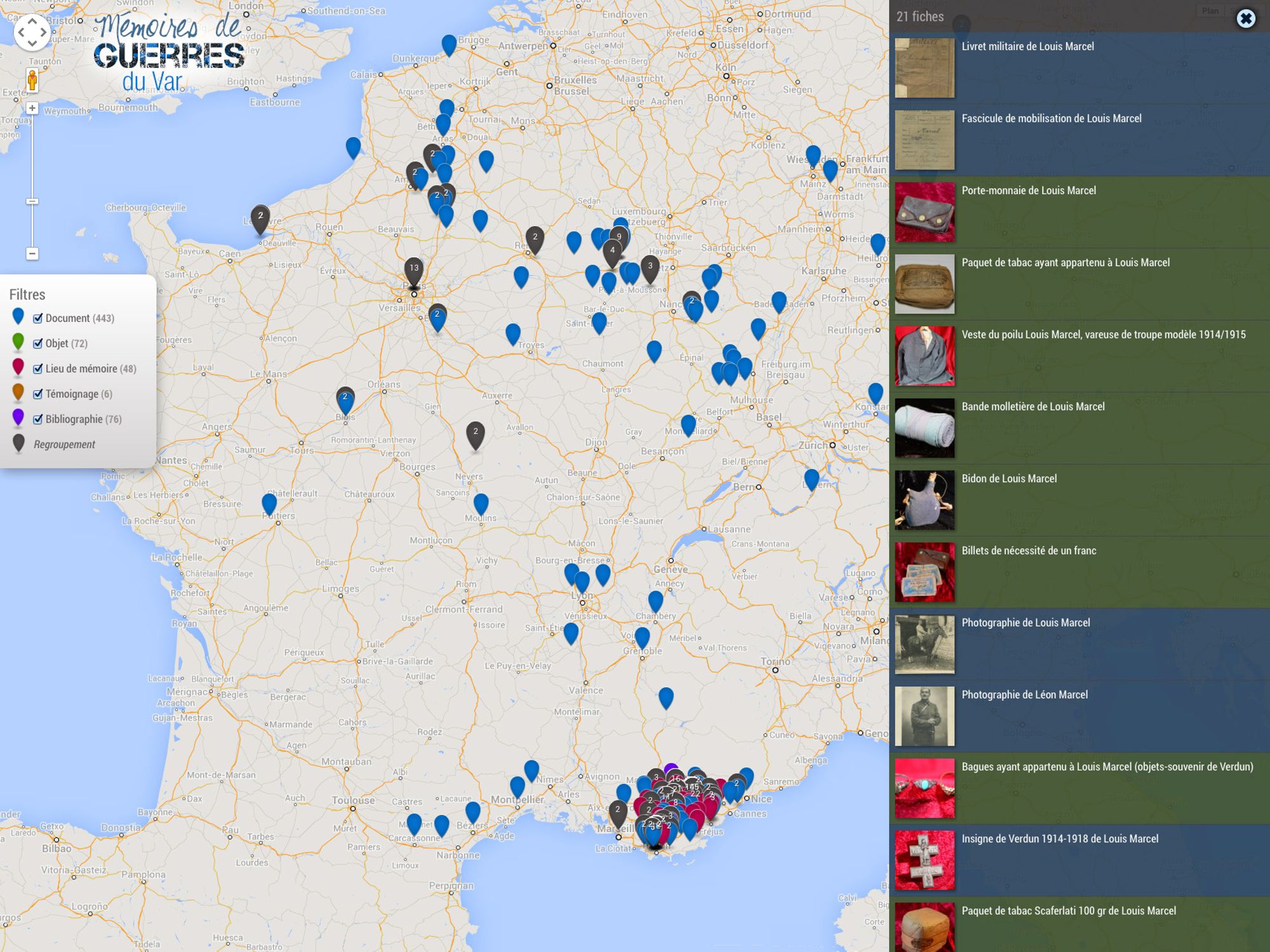The height and width of the screenshot is (952, 1270).
Task: Toggle the Témoignage filter checkbox
Action: pyautogui.click(x=38, y=394)
